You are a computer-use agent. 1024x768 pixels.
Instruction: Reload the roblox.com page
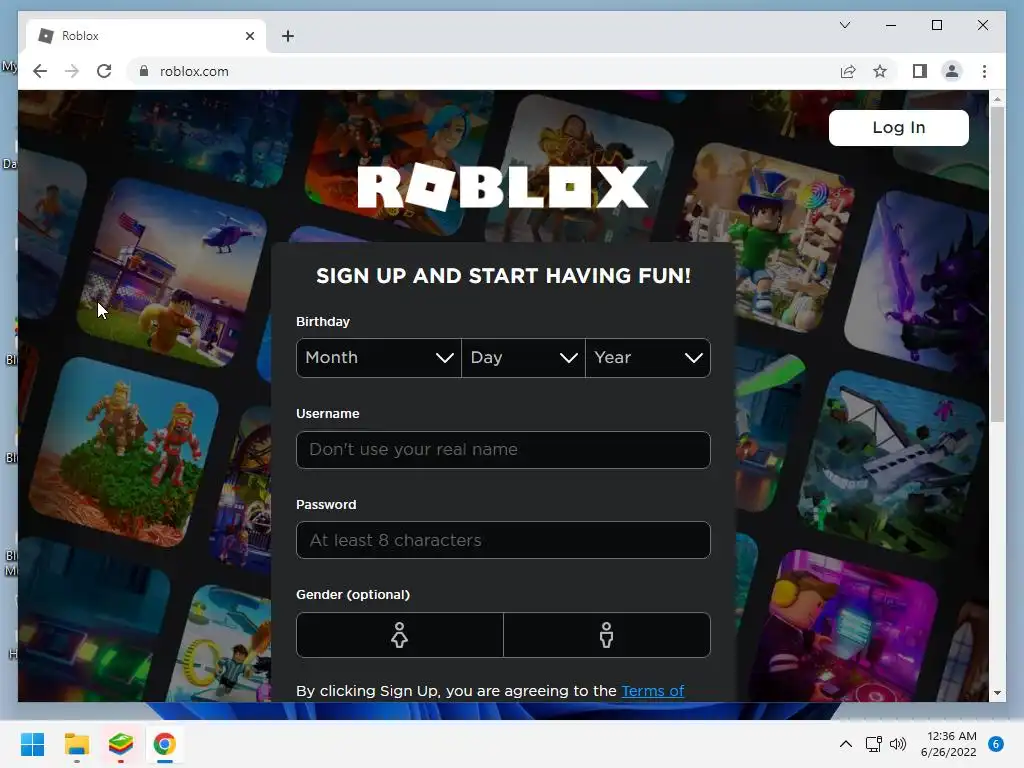coord(104,71)
